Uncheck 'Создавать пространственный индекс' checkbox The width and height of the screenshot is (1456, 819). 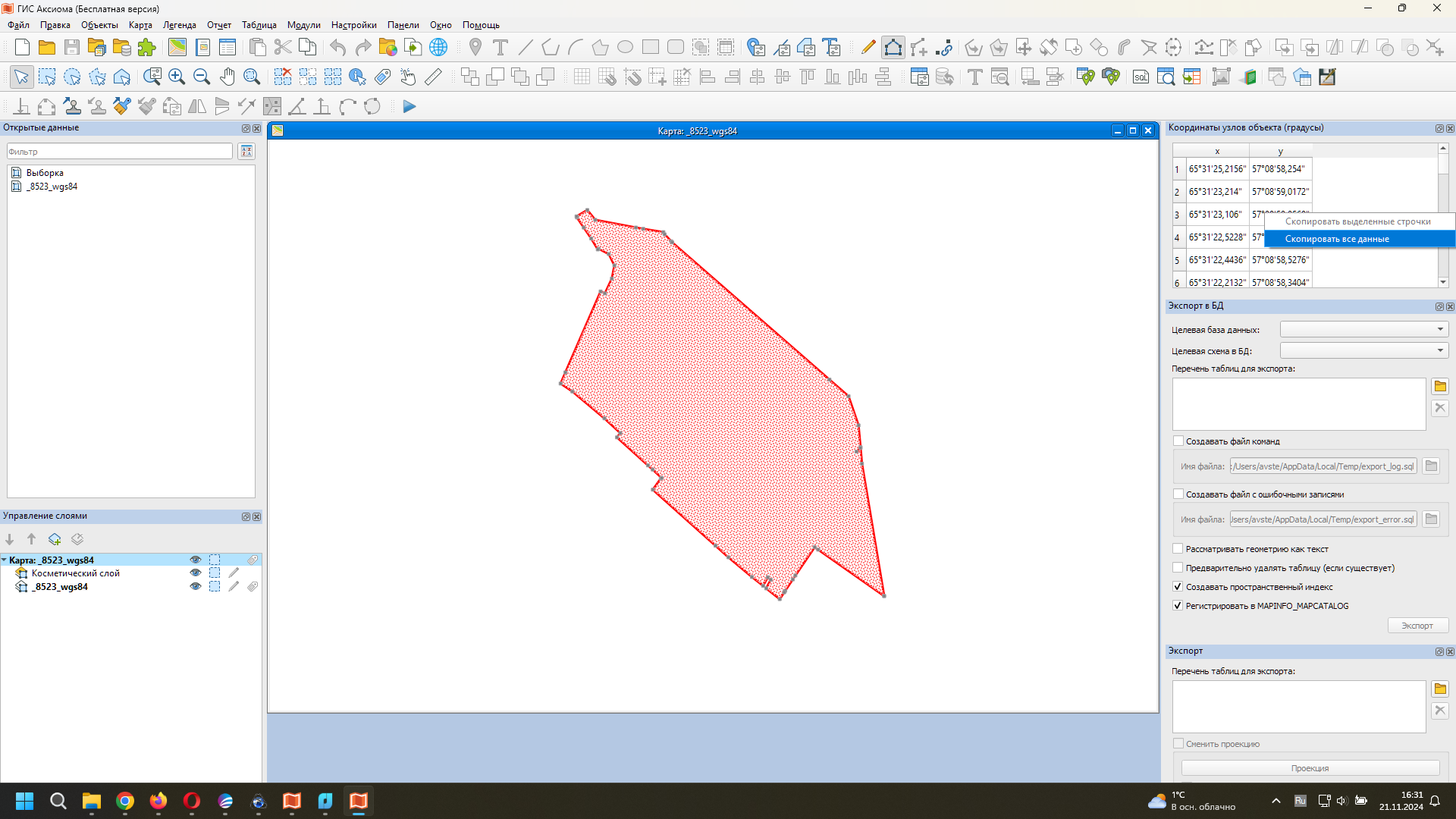click(x=1178, y=586)
